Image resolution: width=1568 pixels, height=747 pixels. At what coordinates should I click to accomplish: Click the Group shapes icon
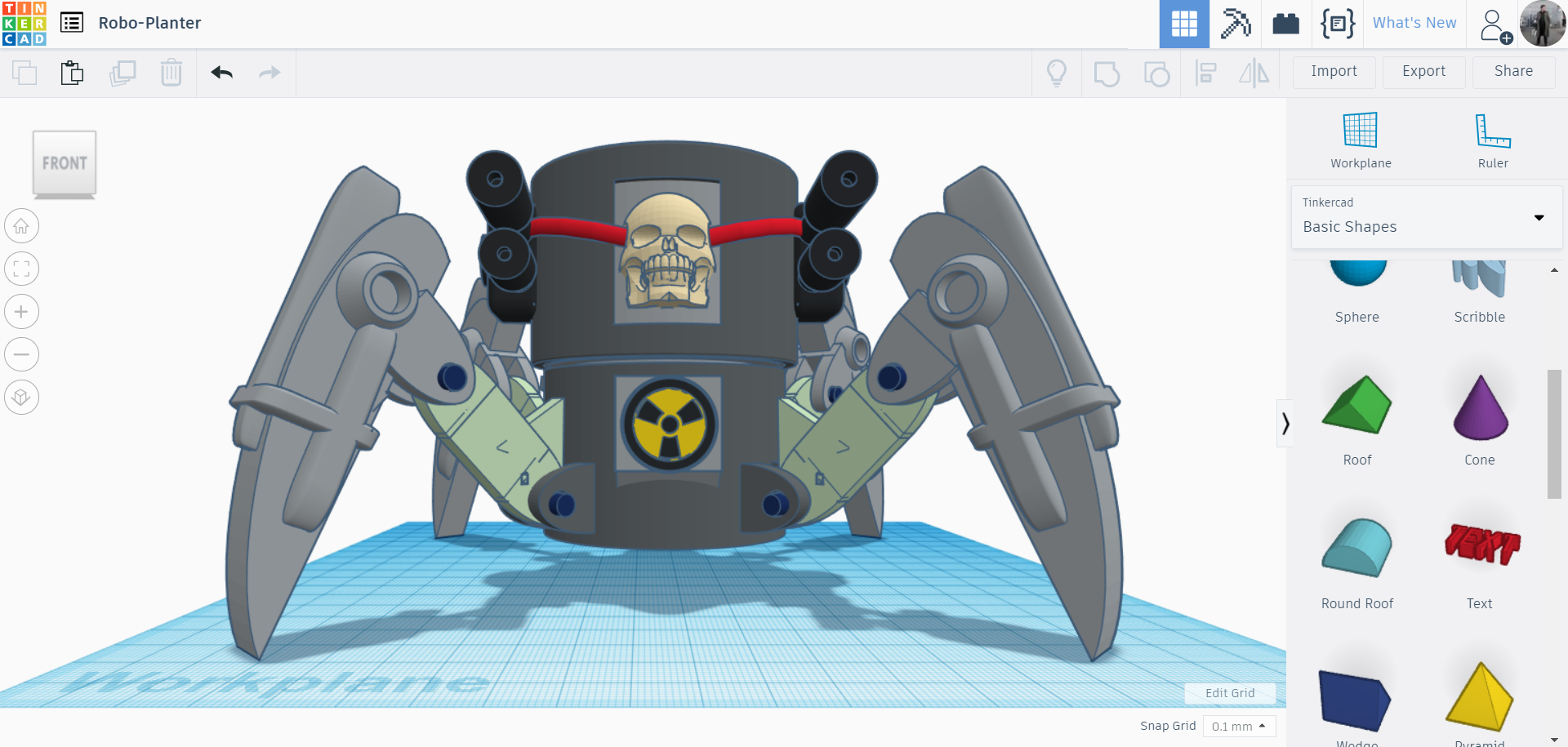point(1107,73)
